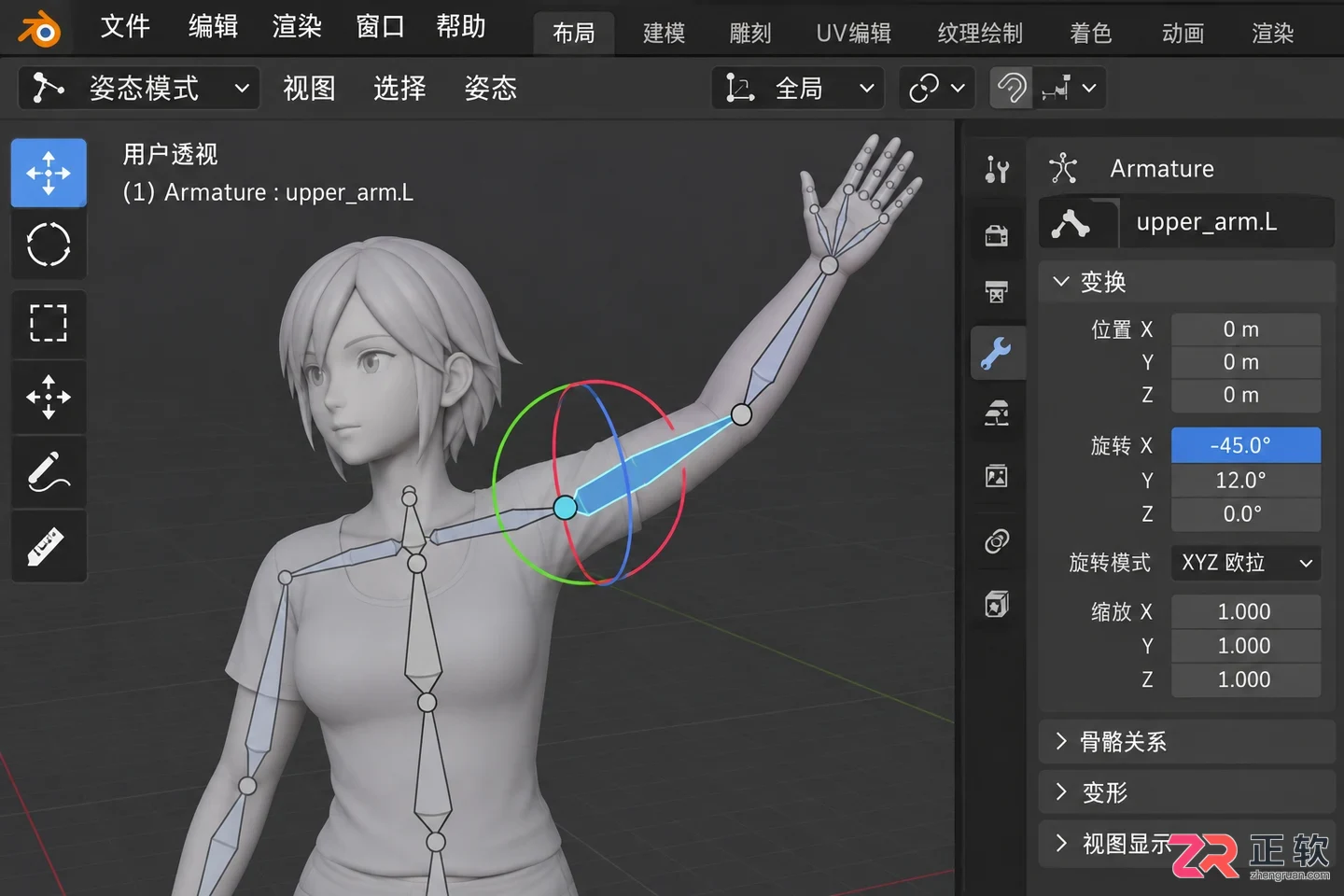
Task: Click the 位置 X field
Action: click(x=1246, y=329)
